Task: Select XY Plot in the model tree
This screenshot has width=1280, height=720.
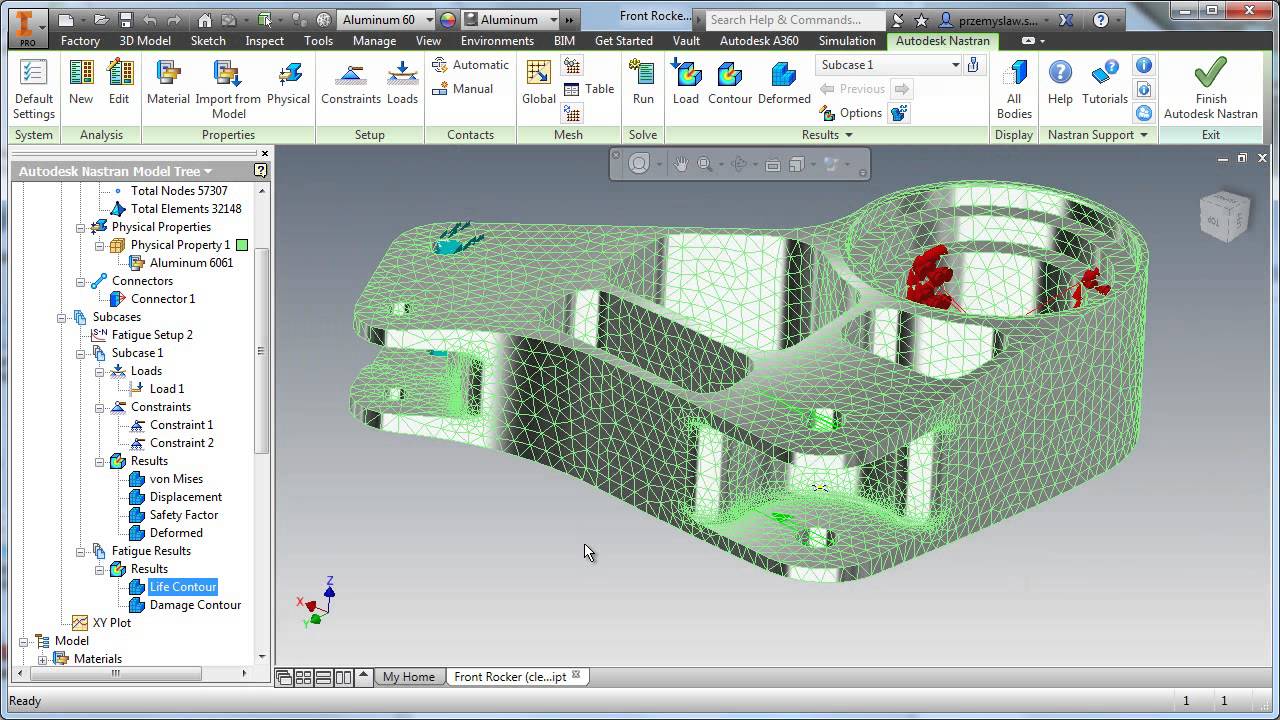Action: coord(112,623)
